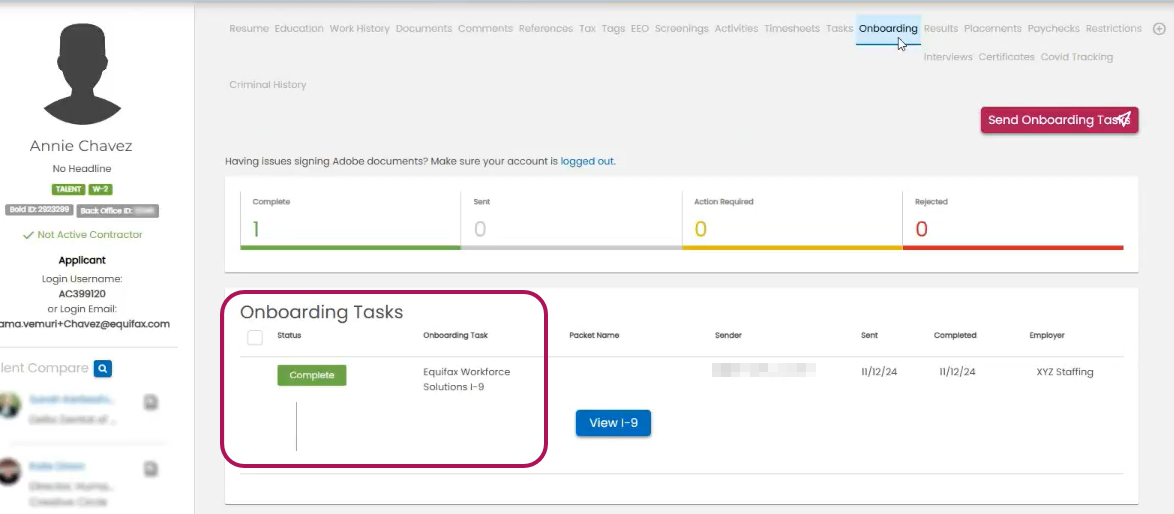The width and height of the screenshot is (1174, 514).
Task: Switch to the Tax tab
Action: (x=587, y=28)
